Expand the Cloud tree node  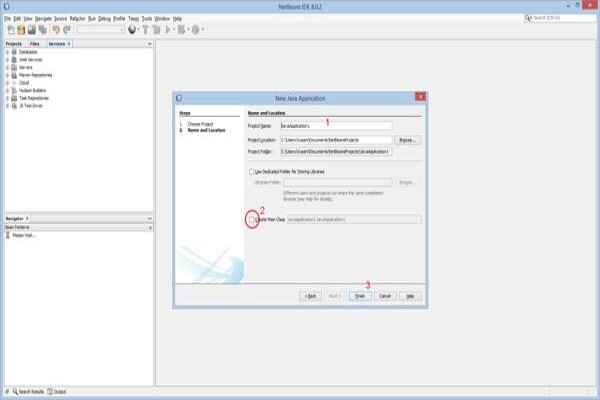7,83
